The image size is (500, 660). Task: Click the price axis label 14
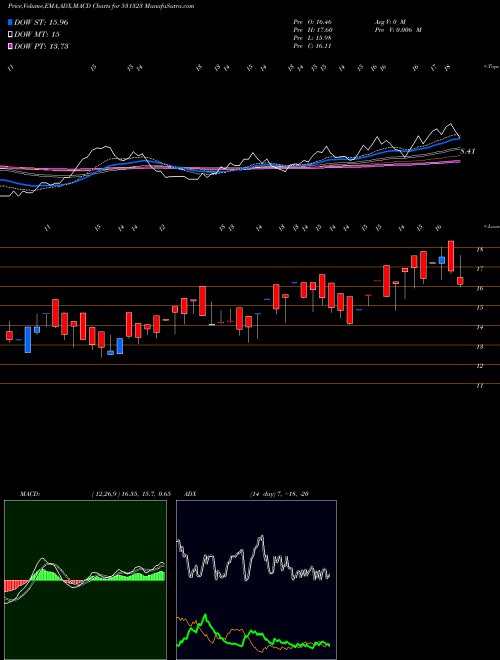click(479, 327)
